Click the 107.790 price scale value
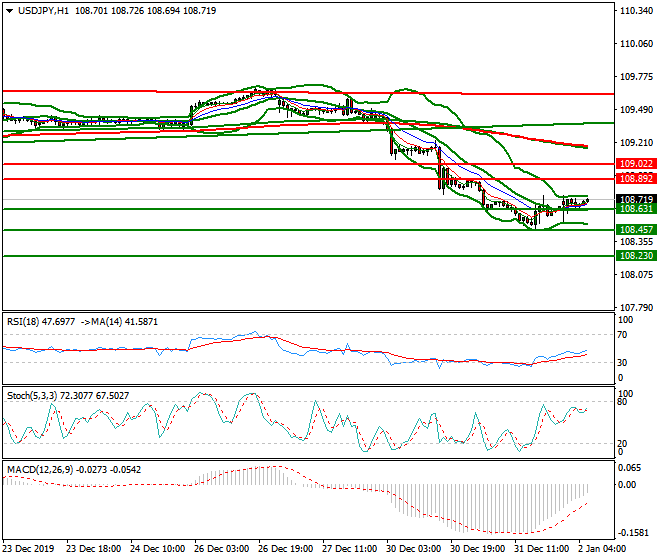Image resolution: width=660 pixels, height=560 pixels. pyautogui.click(x=636, y=307)
